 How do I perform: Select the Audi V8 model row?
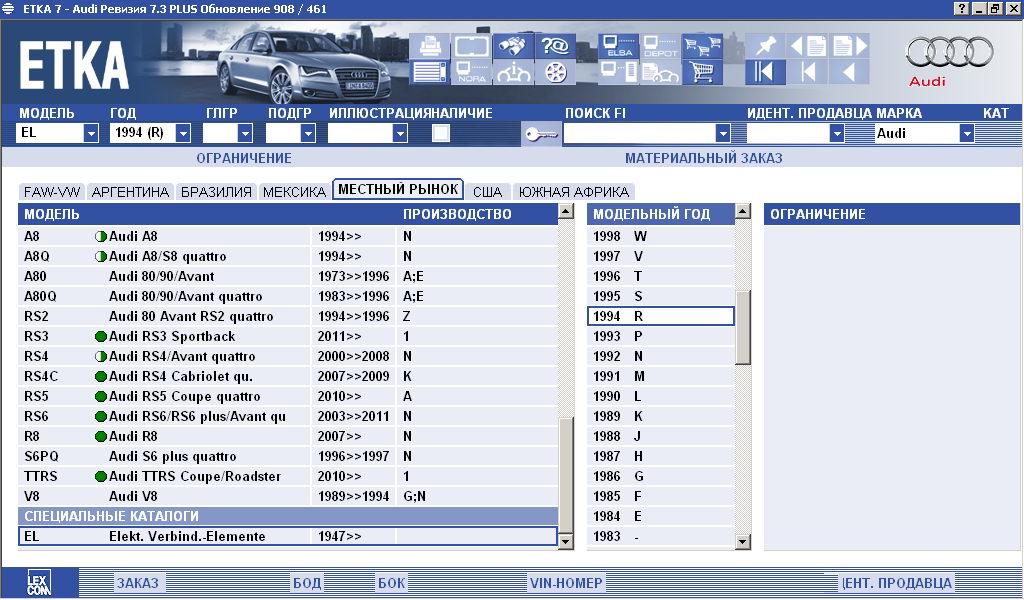(288, 496)
